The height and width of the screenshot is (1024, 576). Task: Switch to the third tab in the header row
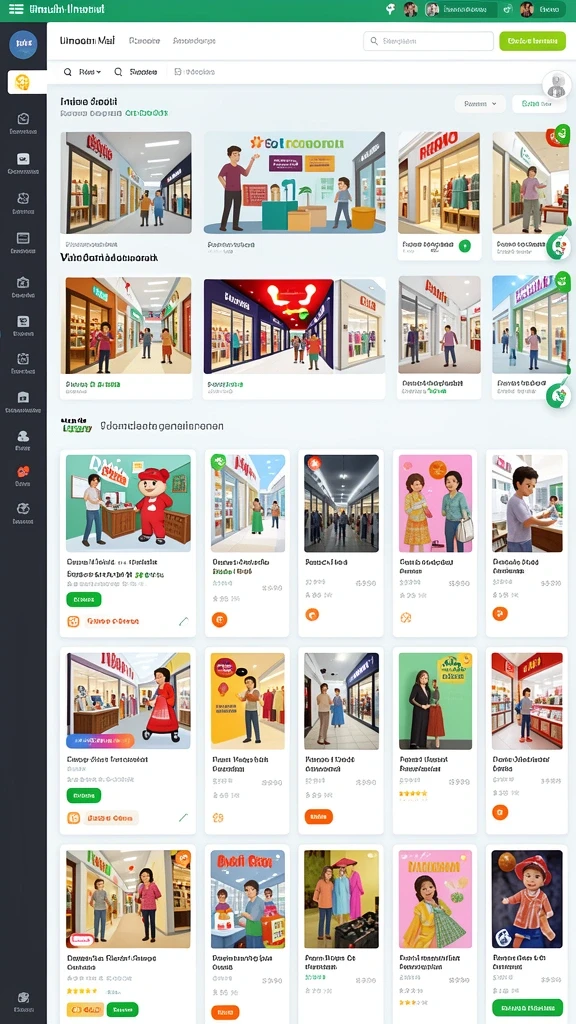194,40
